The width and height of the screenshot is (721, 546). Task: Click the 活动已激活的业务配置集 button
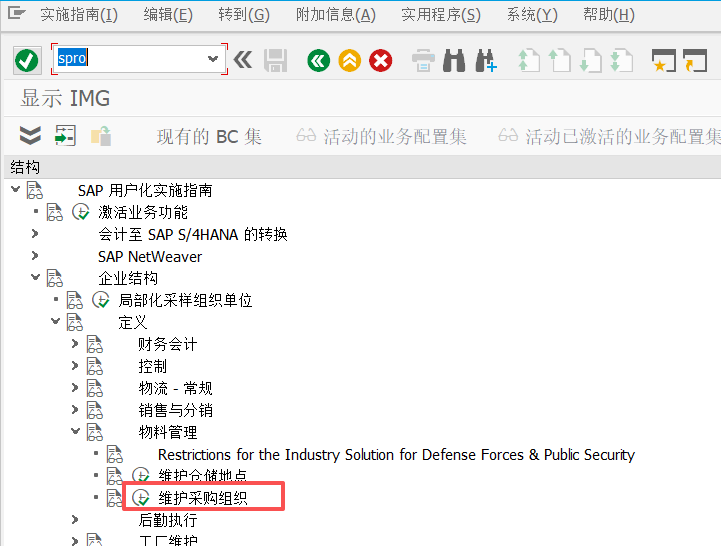609,137
